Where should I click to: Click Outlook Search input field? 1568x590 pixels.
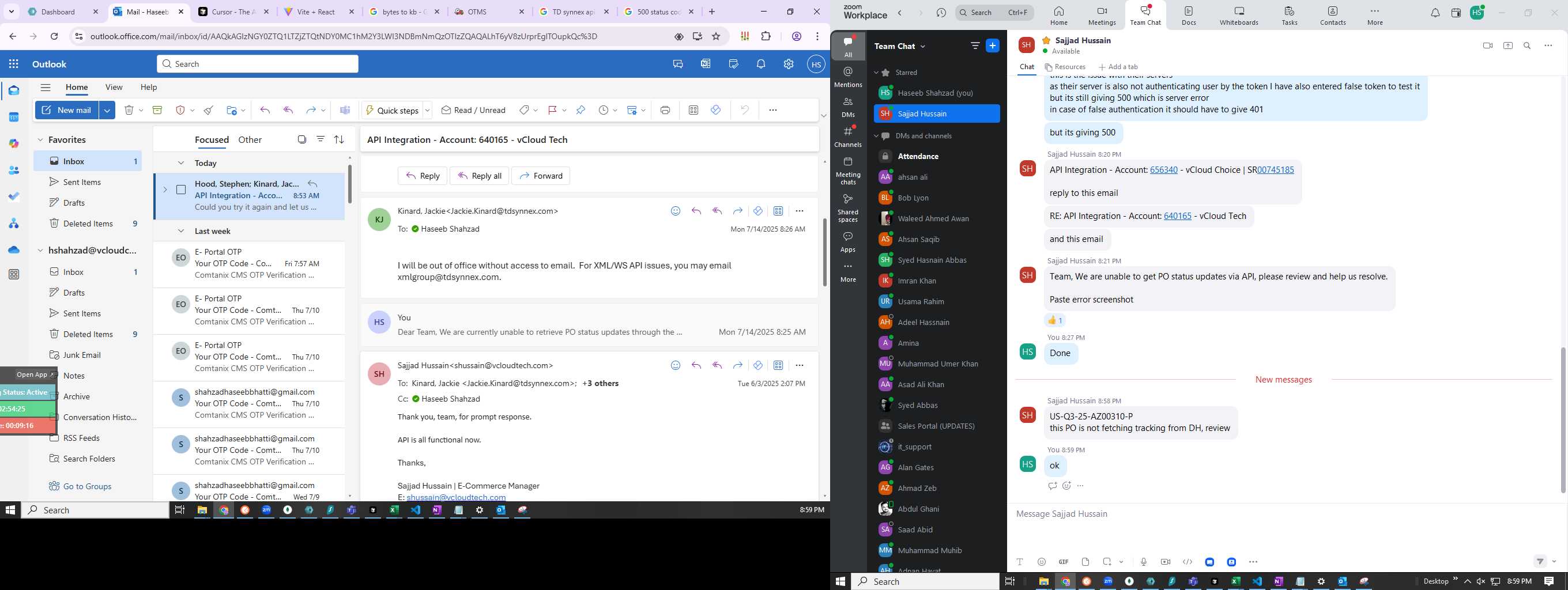click(x=258, y=64)
